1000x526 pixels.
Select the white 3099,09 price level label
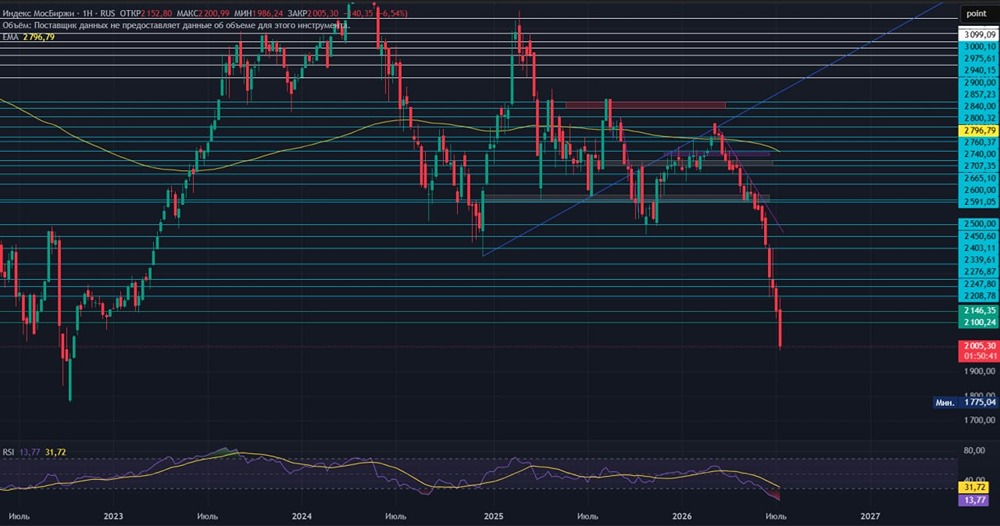point(979,34)
